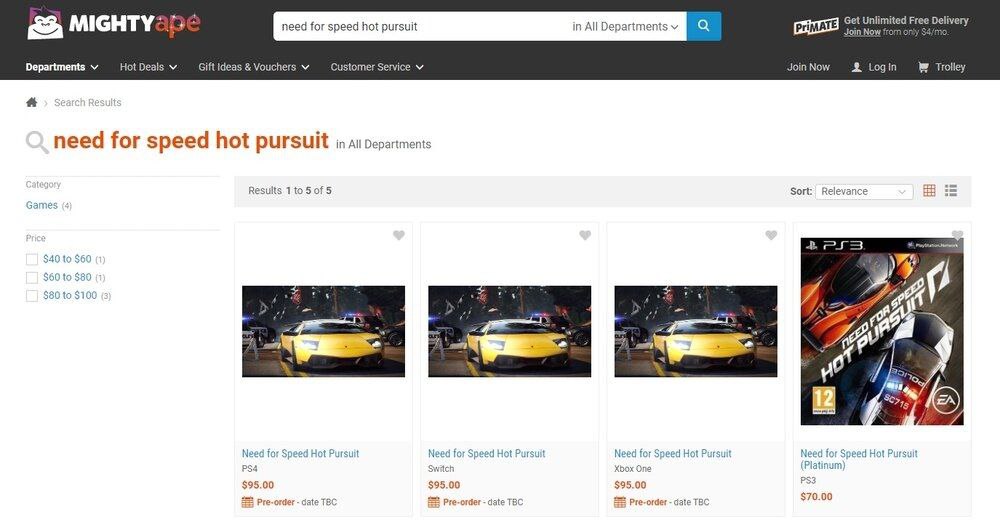The height and width of the screenshot is (522, 1000).
Task: Open the Trolley link
Action: coord(950,67)
